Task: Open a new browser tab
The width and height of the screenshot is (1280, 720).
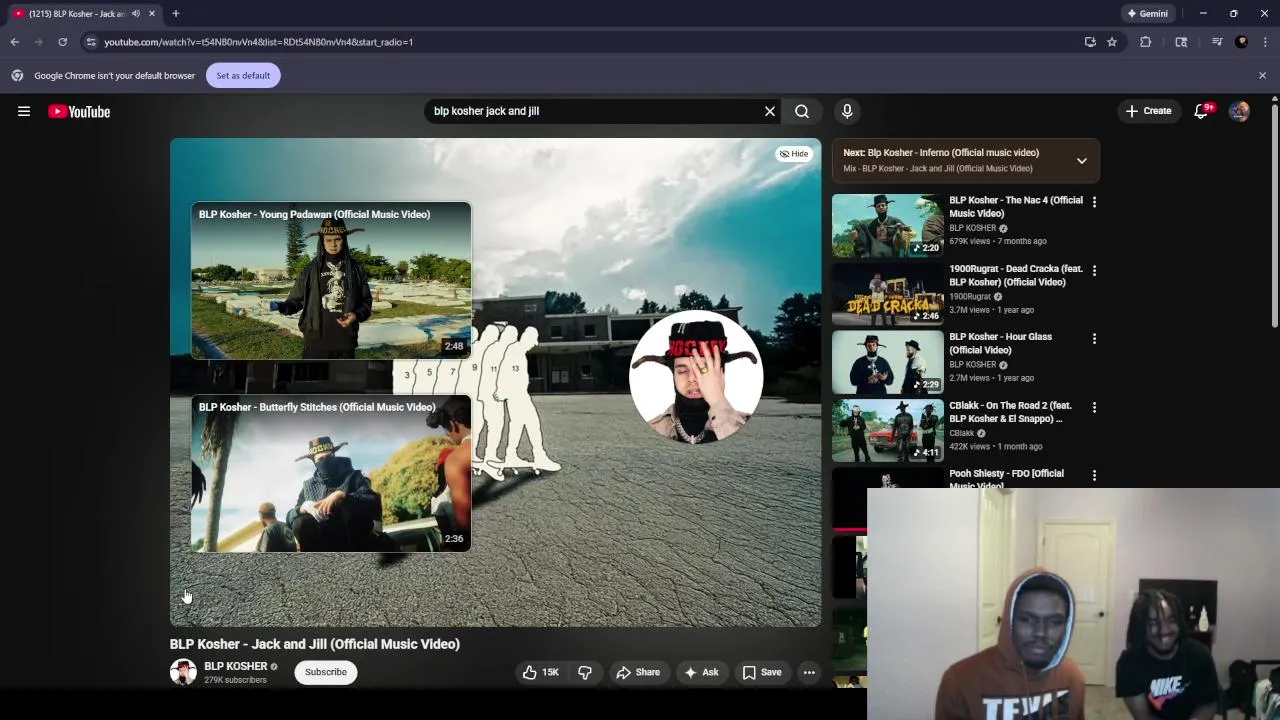Action: (x=175, y=13)
